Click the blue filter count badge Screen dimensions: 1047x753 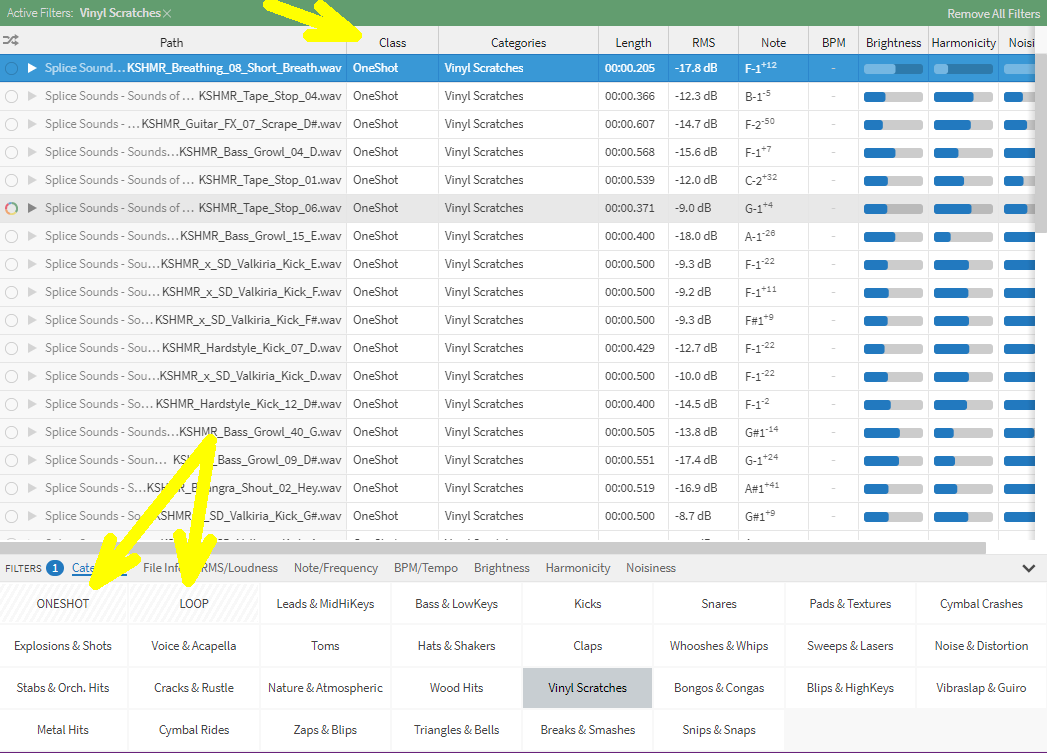point(55,568)
